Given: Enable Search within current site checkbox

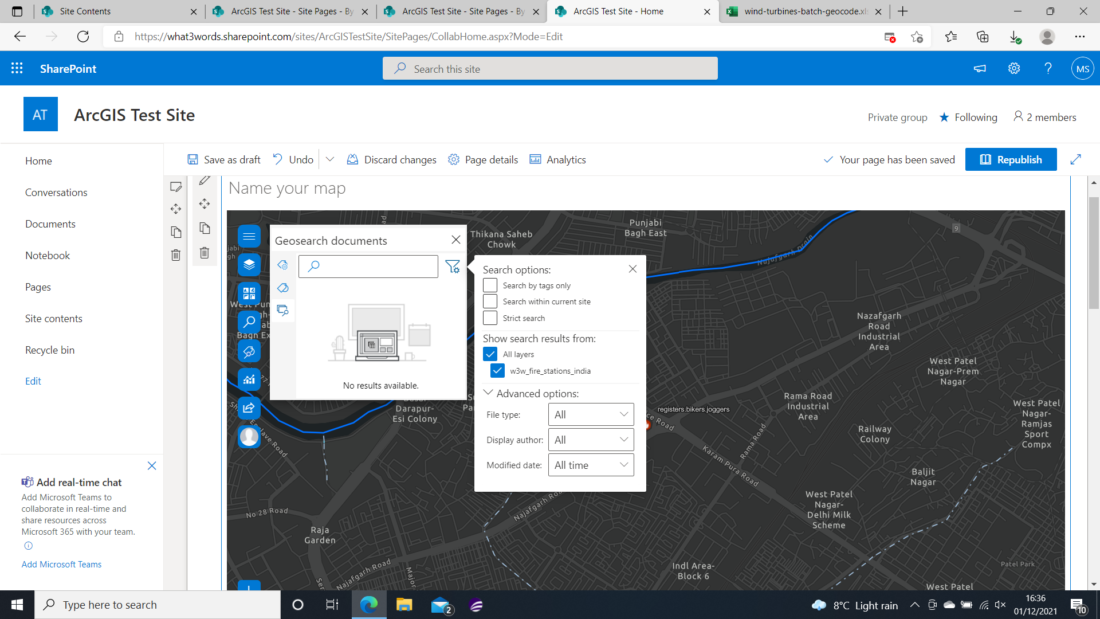Looking at the screenshot, I should (x=490, y=302).
